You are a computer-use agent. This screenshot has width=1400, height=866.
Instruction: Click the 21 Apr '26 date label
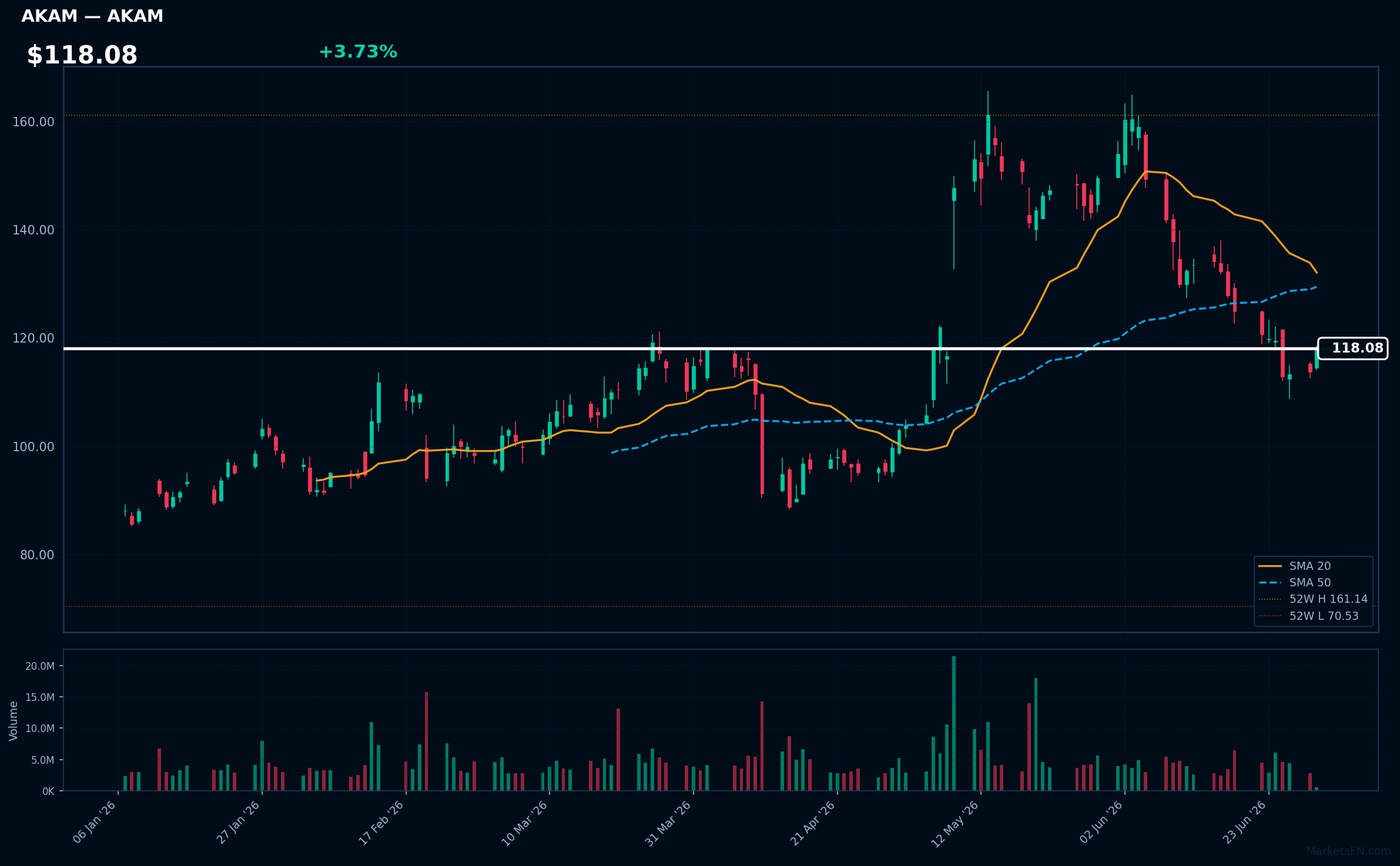[x=813, y=823]
